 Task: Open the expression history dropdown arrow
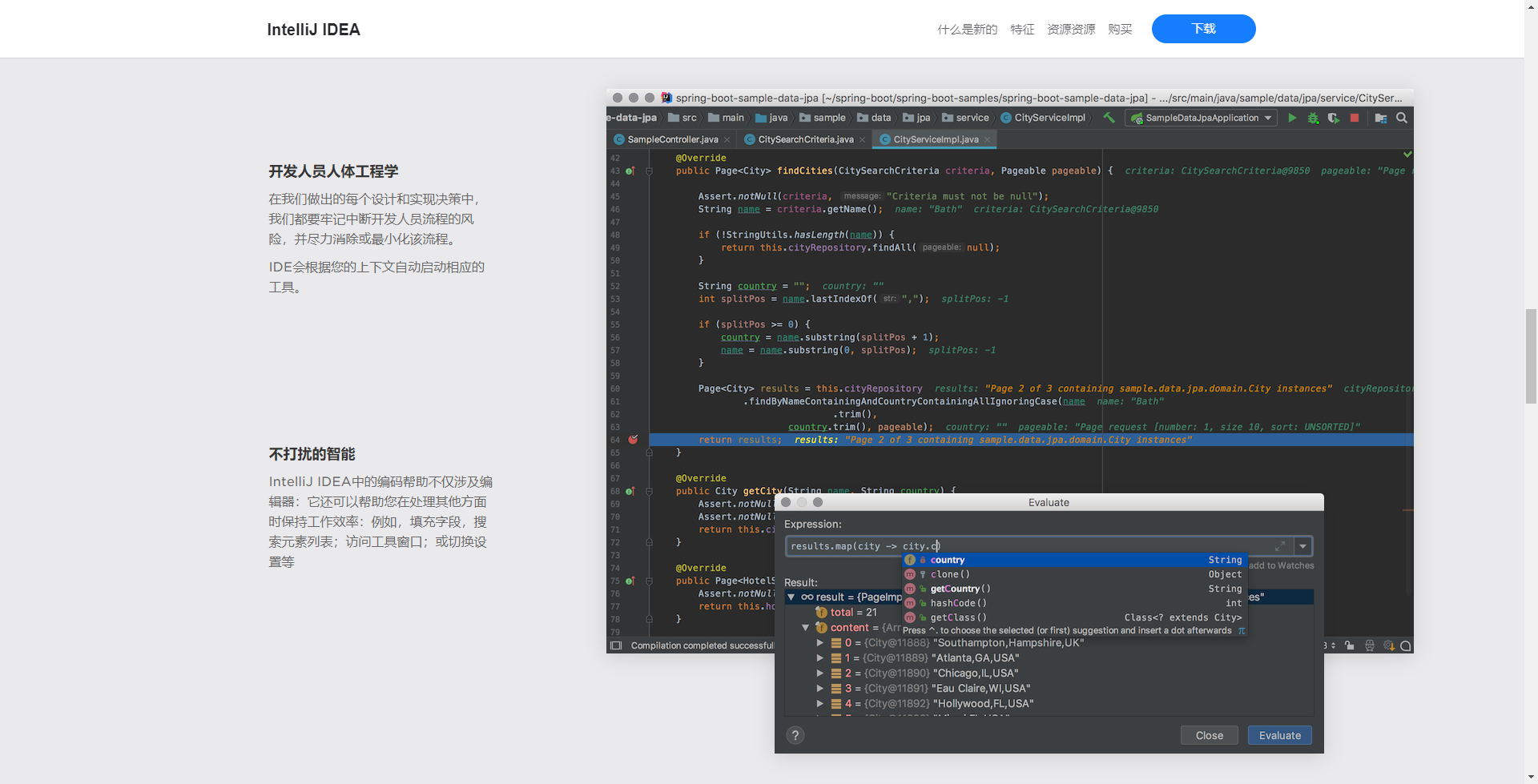coord(1302,546)
